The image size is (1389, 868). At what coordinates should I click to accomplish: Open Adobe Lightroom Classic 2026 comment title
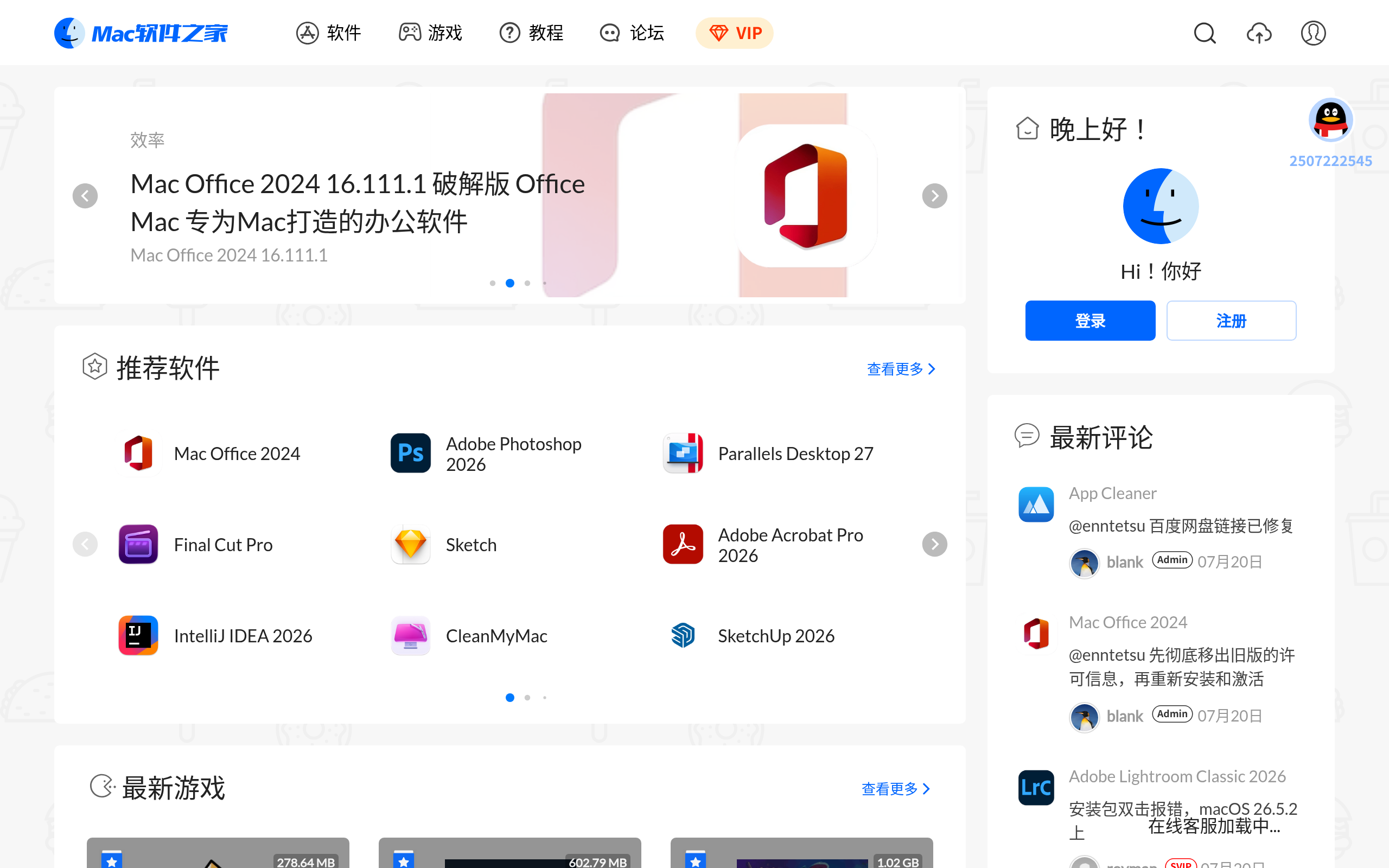[x=1177, y=776]
